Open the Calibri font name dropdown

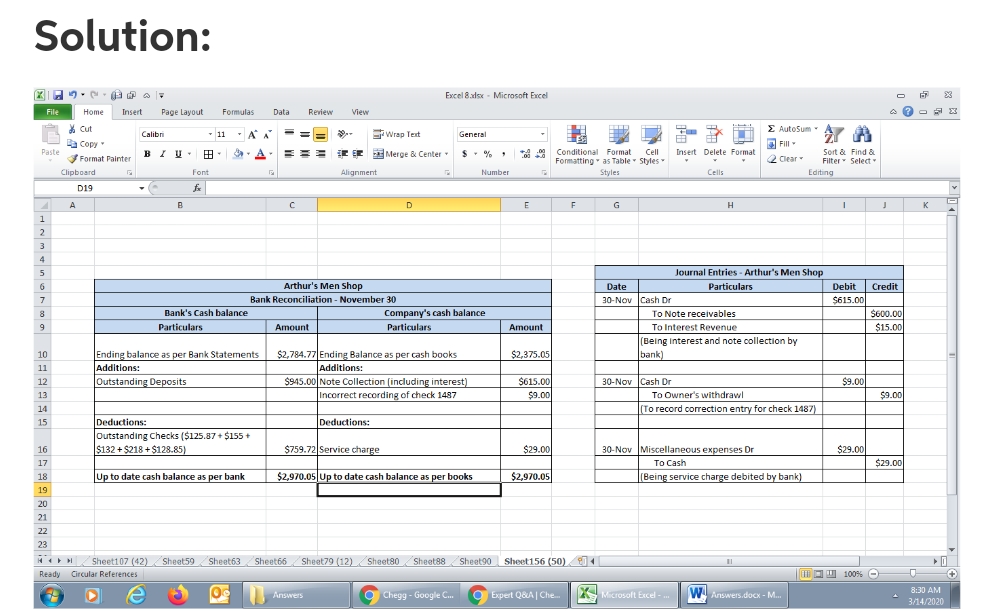click(x=209, y=134)
